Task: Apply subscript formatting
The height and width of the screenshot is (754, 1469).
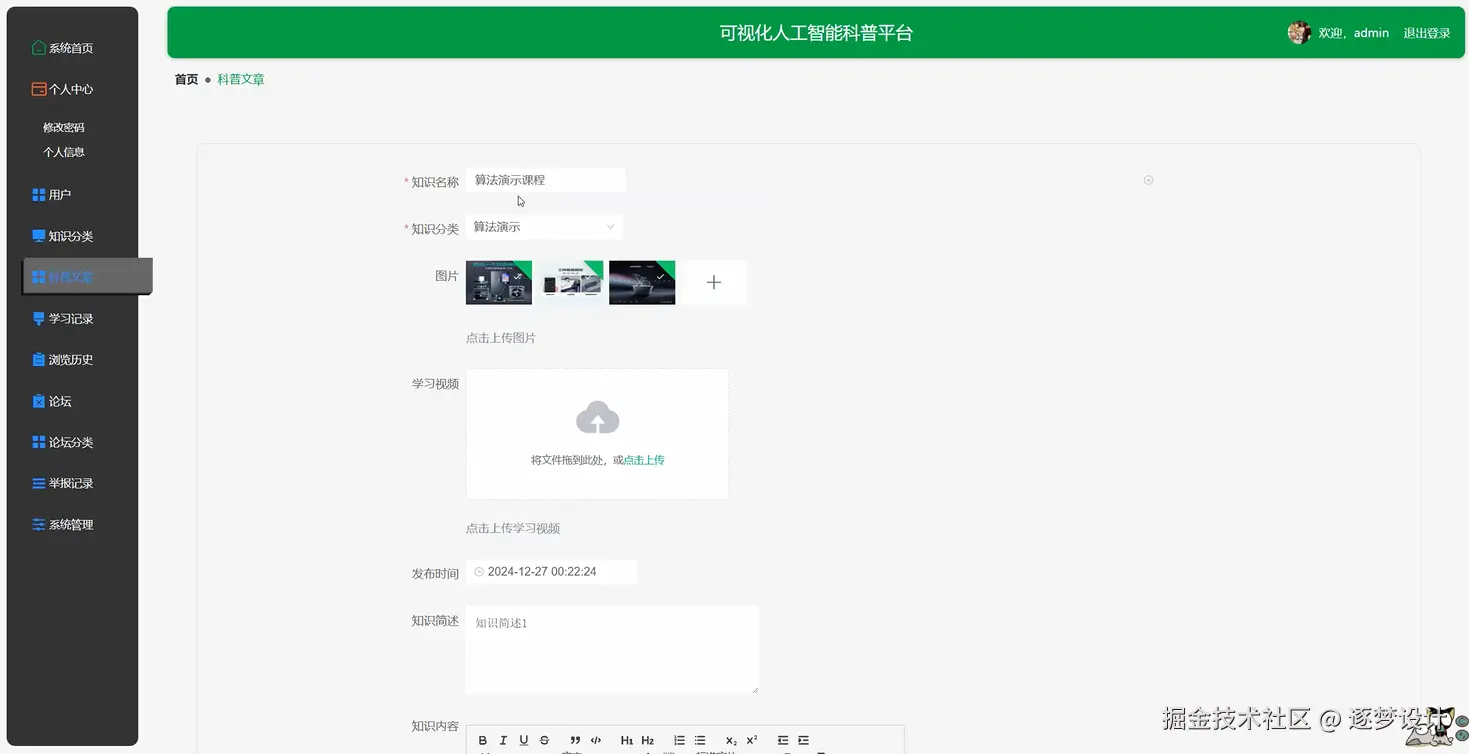Action: click(731, 740)
